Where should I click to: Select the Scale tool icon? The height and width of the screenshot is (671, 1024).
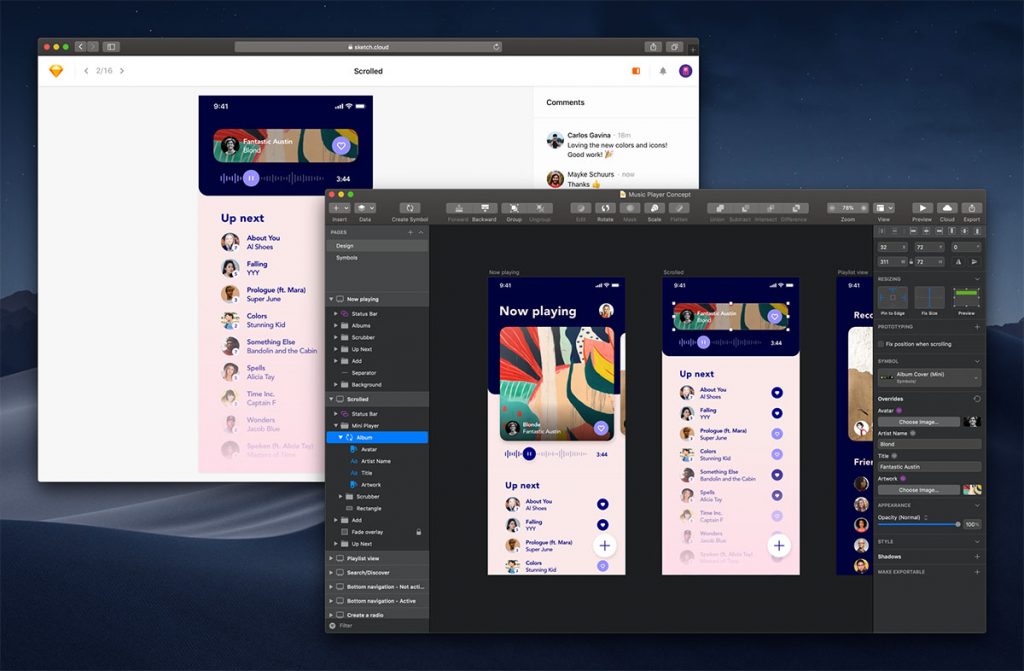click(x=654, y=208)
